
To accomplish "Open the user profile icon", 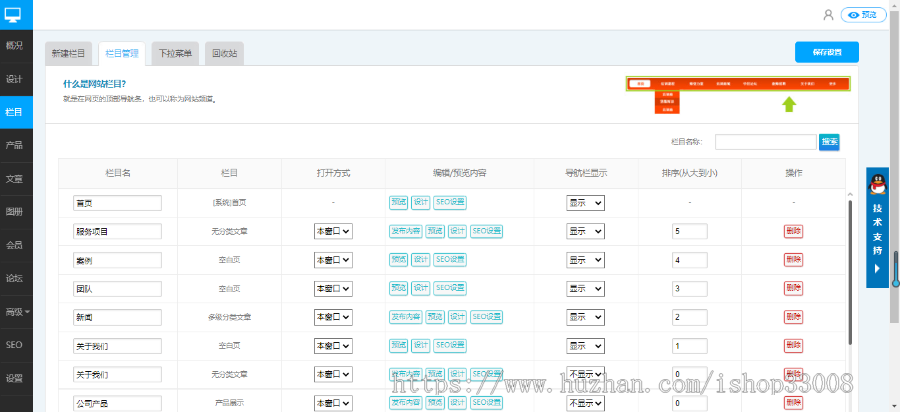I will coord(828,15).
